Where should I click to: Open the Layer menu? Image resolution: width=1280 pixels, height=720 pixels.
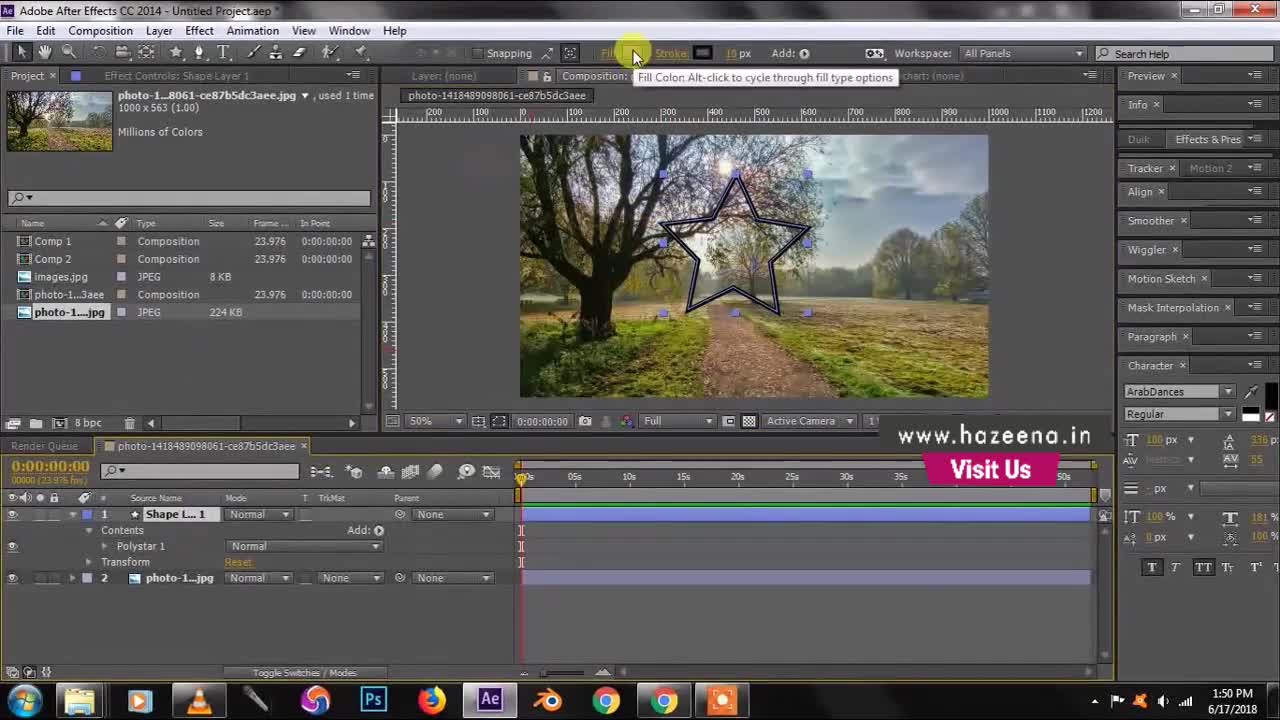click(159, 31)
